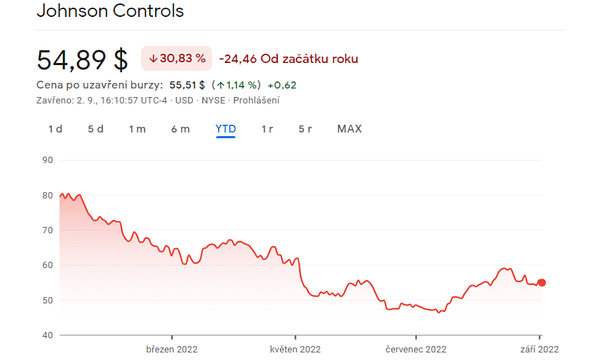The height and width of the screenshot is (360, 600).
Task: Click the red current-price dot on chart
Action: pos(541,283)
